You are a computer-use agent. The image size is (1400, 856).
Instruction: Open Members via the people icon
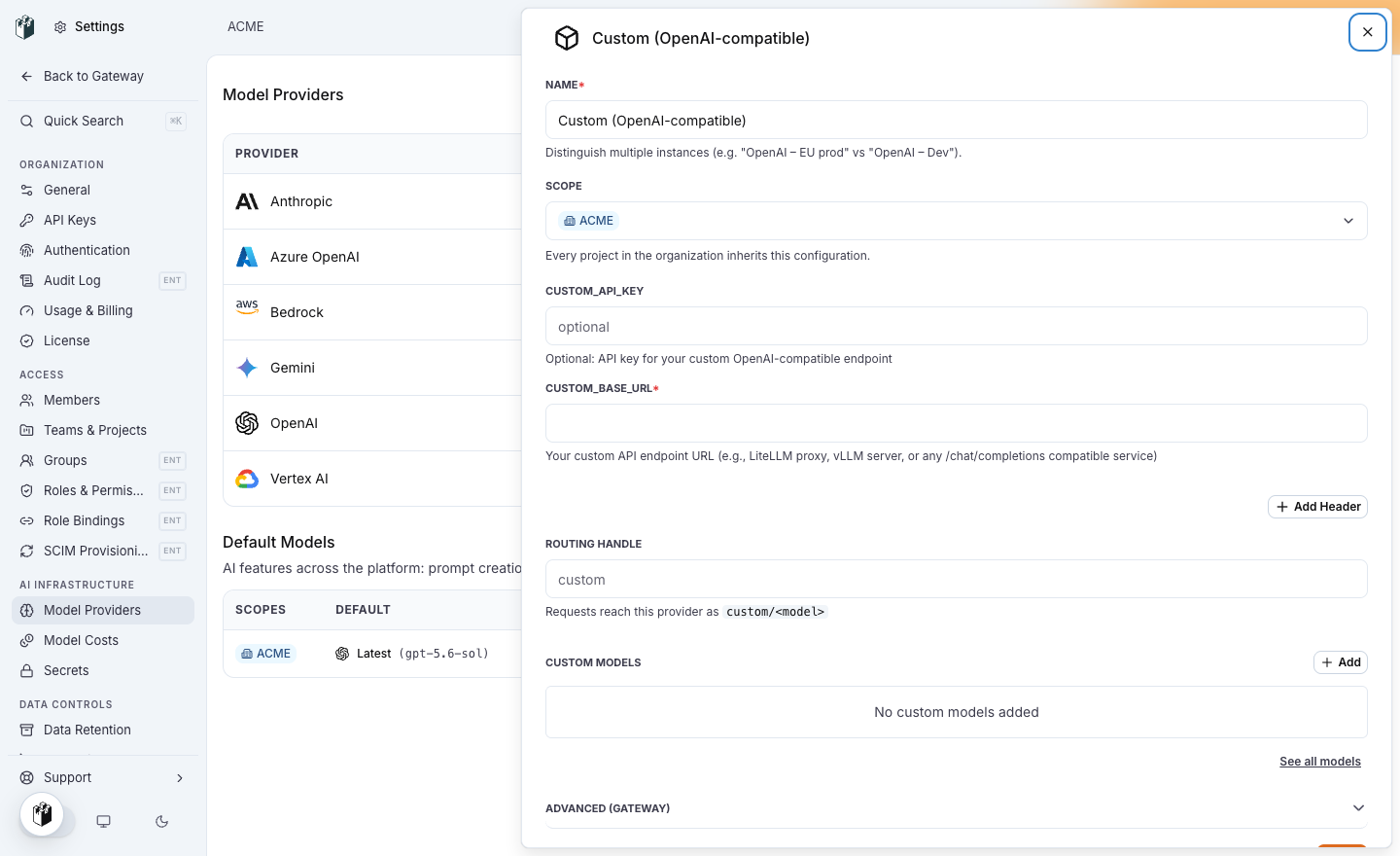(27, 401)
